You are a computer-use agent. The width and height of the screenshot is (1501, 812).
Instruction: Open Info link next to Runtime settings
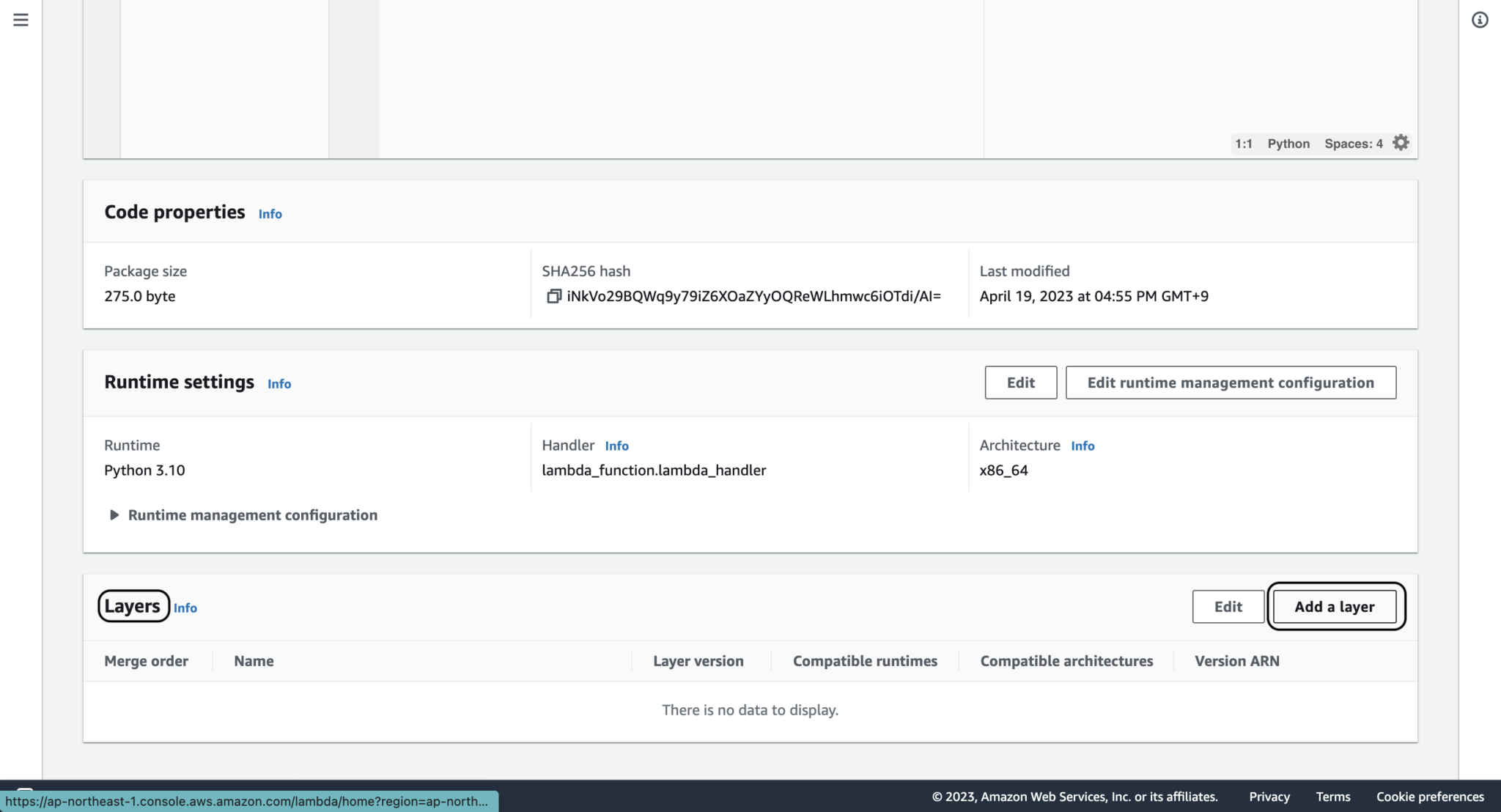click(279, 383)
